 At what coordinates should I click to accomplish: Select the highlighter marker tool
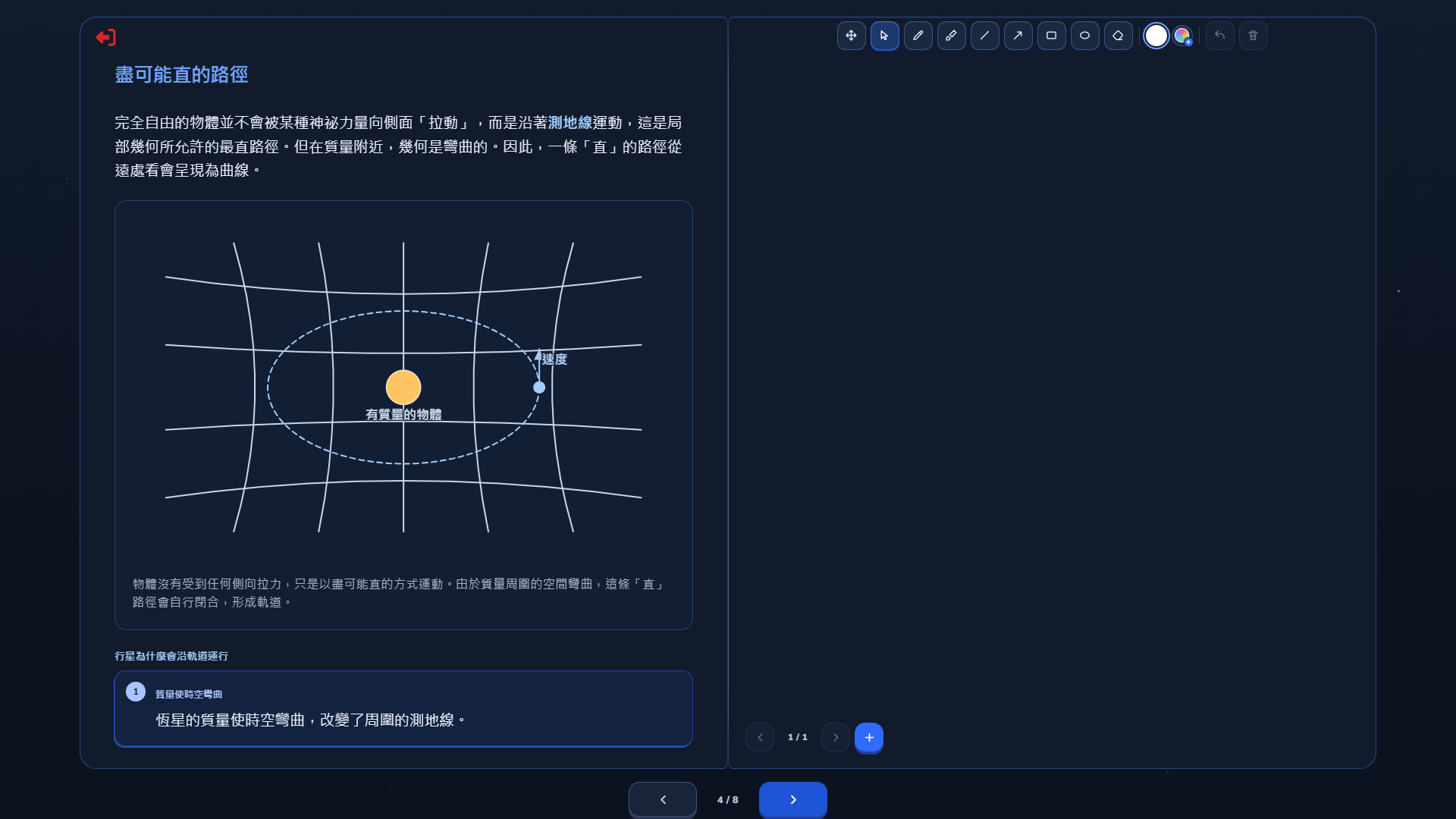(951, 36)
